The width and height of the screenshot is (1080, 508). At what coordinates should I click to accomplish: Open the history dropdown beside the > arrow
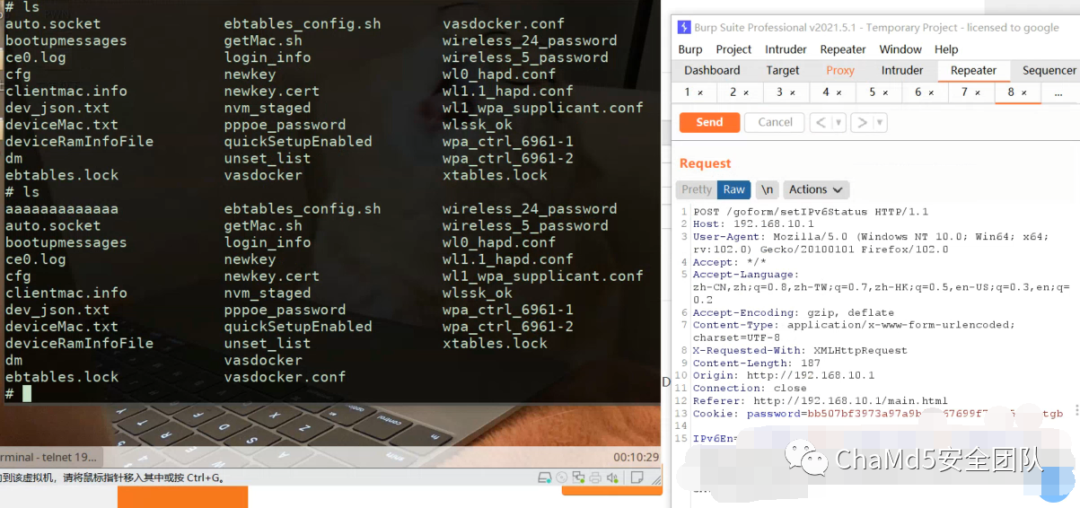click(x=880, y=123)
